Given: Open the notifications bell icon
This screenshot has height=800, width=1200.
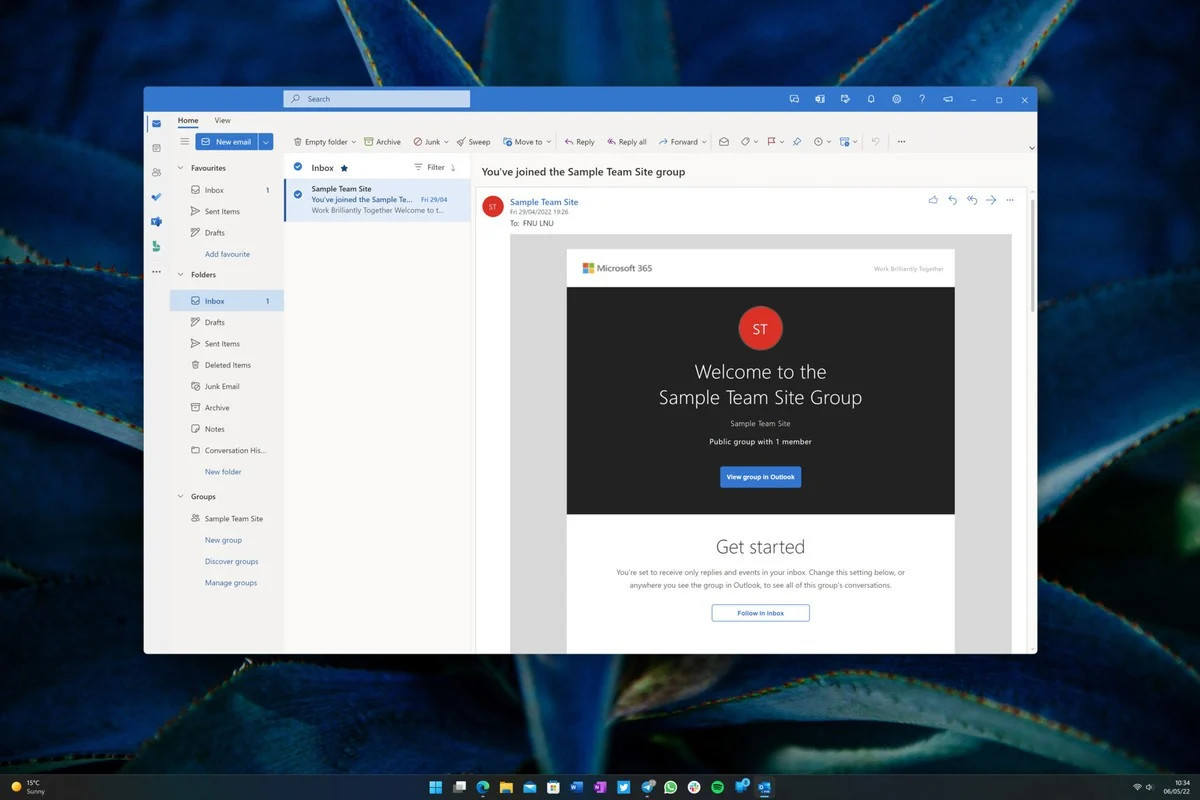Looking at the screenshot, I should 871,99.
